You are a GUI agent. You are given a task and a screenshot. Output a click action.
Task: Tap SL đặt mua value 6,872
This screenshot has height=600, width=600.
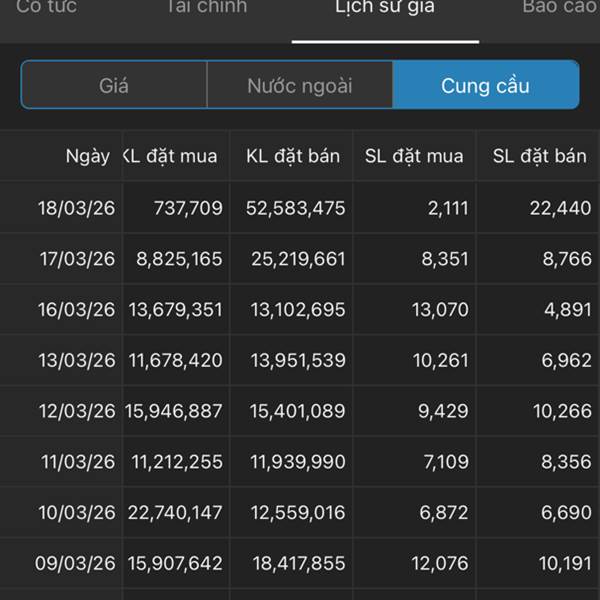click(x=439, y=513)
